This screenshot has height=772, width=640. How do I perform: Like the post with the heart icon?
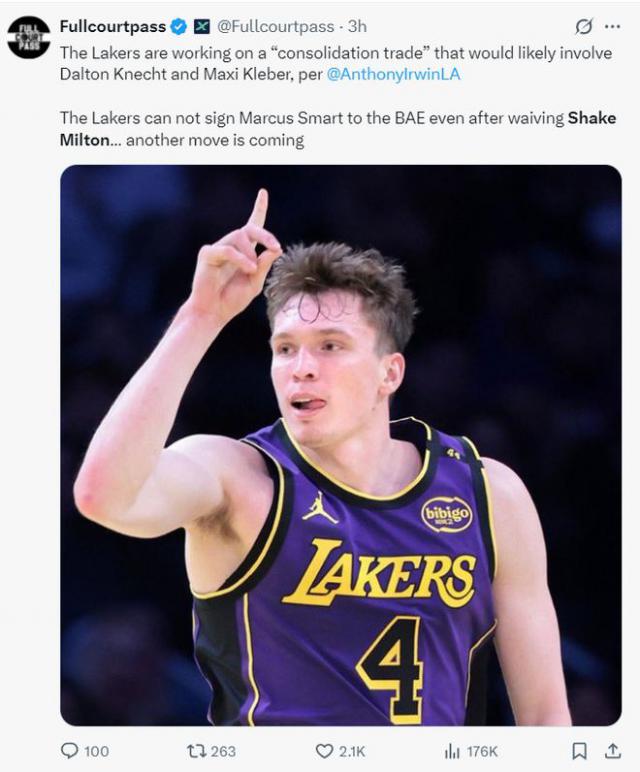[x=324, y=750]
